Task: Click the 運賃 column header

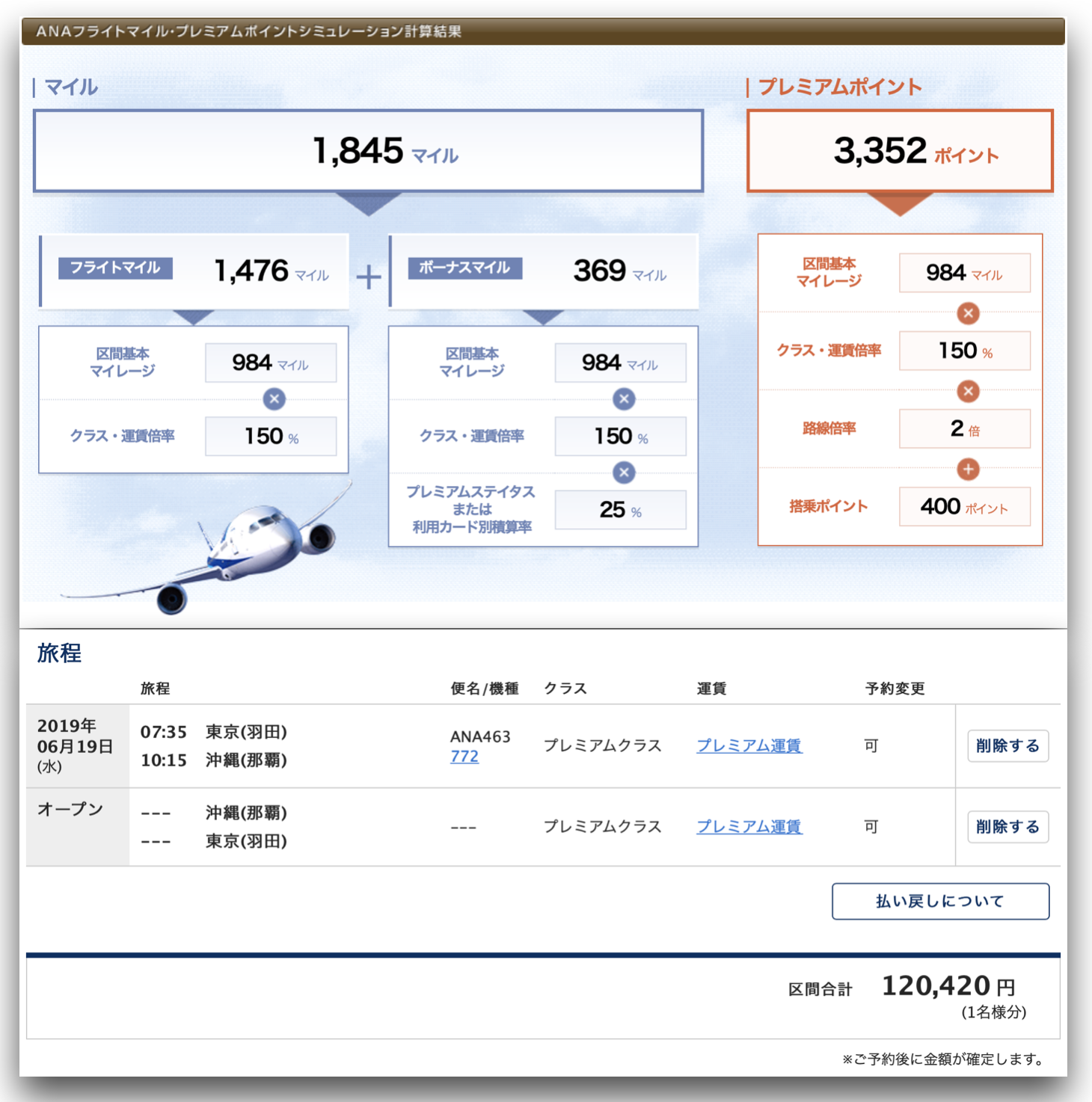Action: 711,689
